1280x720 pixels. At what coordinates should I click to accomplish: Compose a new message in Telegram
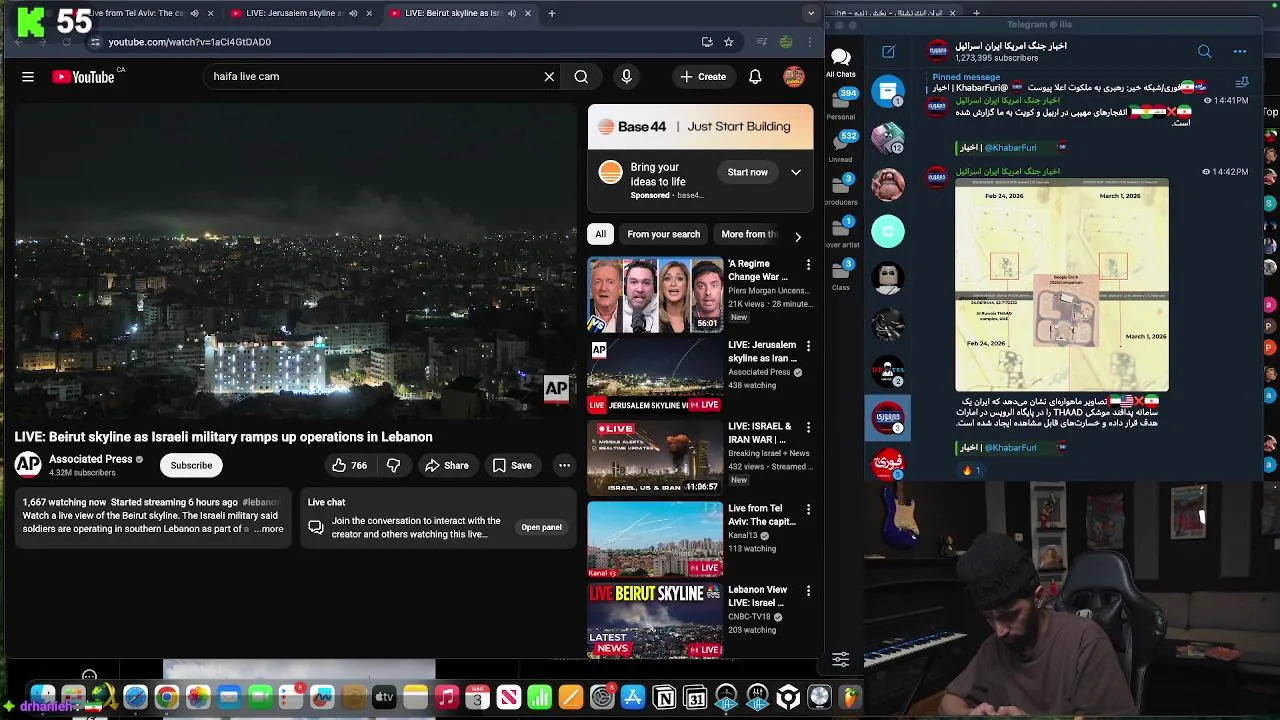pyautogui.click(x=888, y=51)
